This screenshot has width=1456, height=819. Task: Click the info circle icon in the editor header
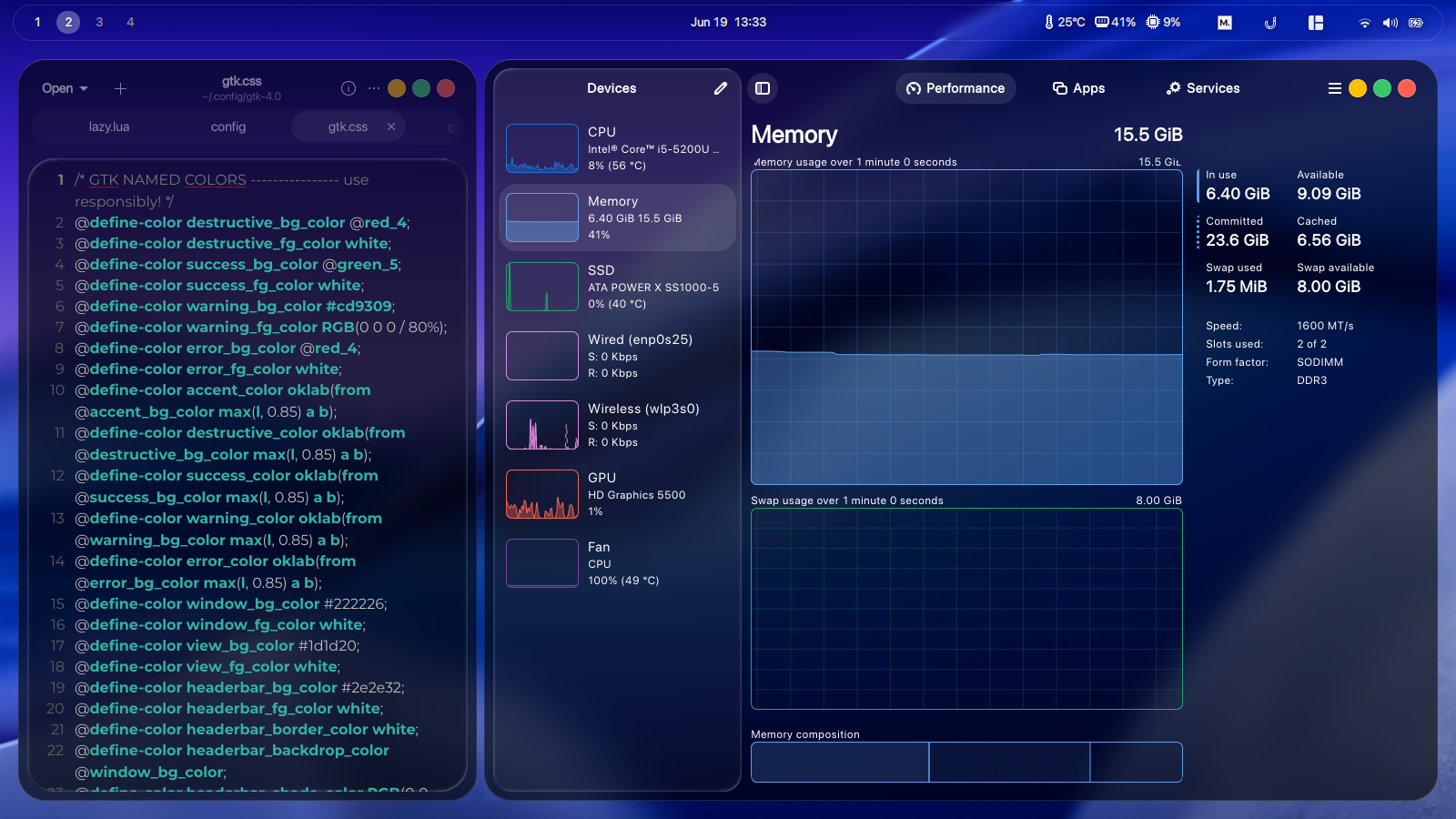point(348,88)
